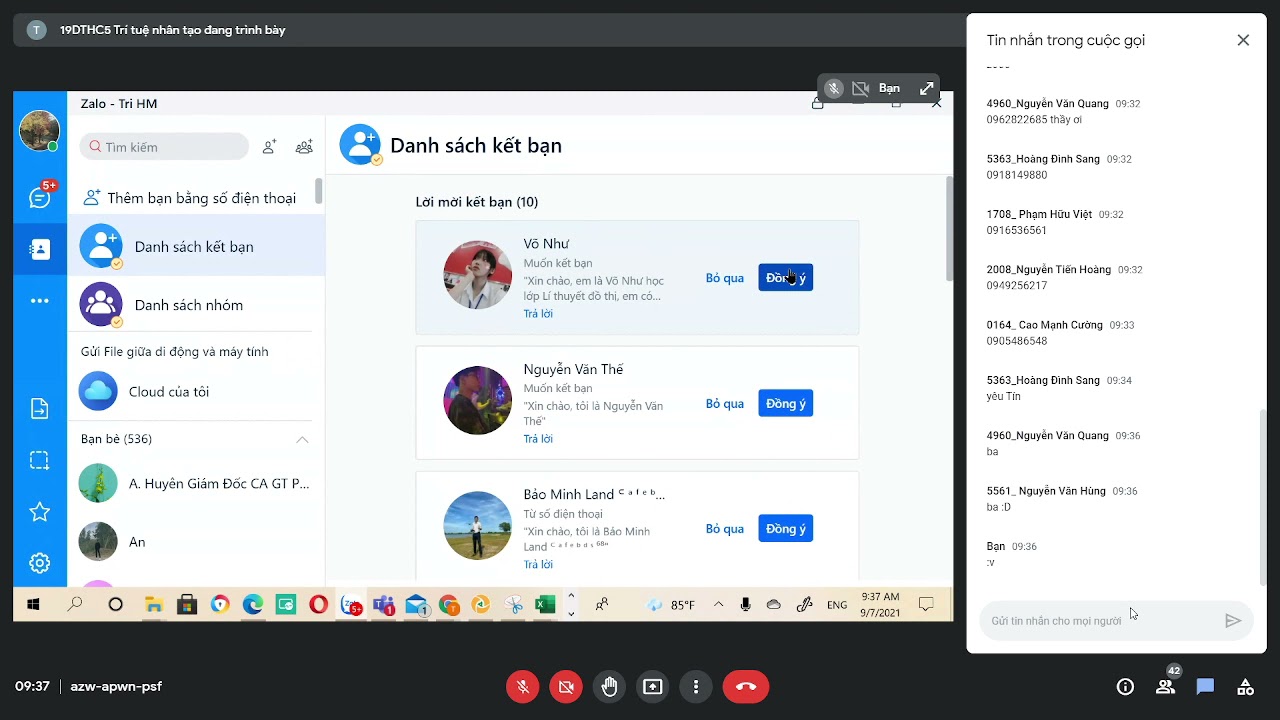Click the present now button

653,687
